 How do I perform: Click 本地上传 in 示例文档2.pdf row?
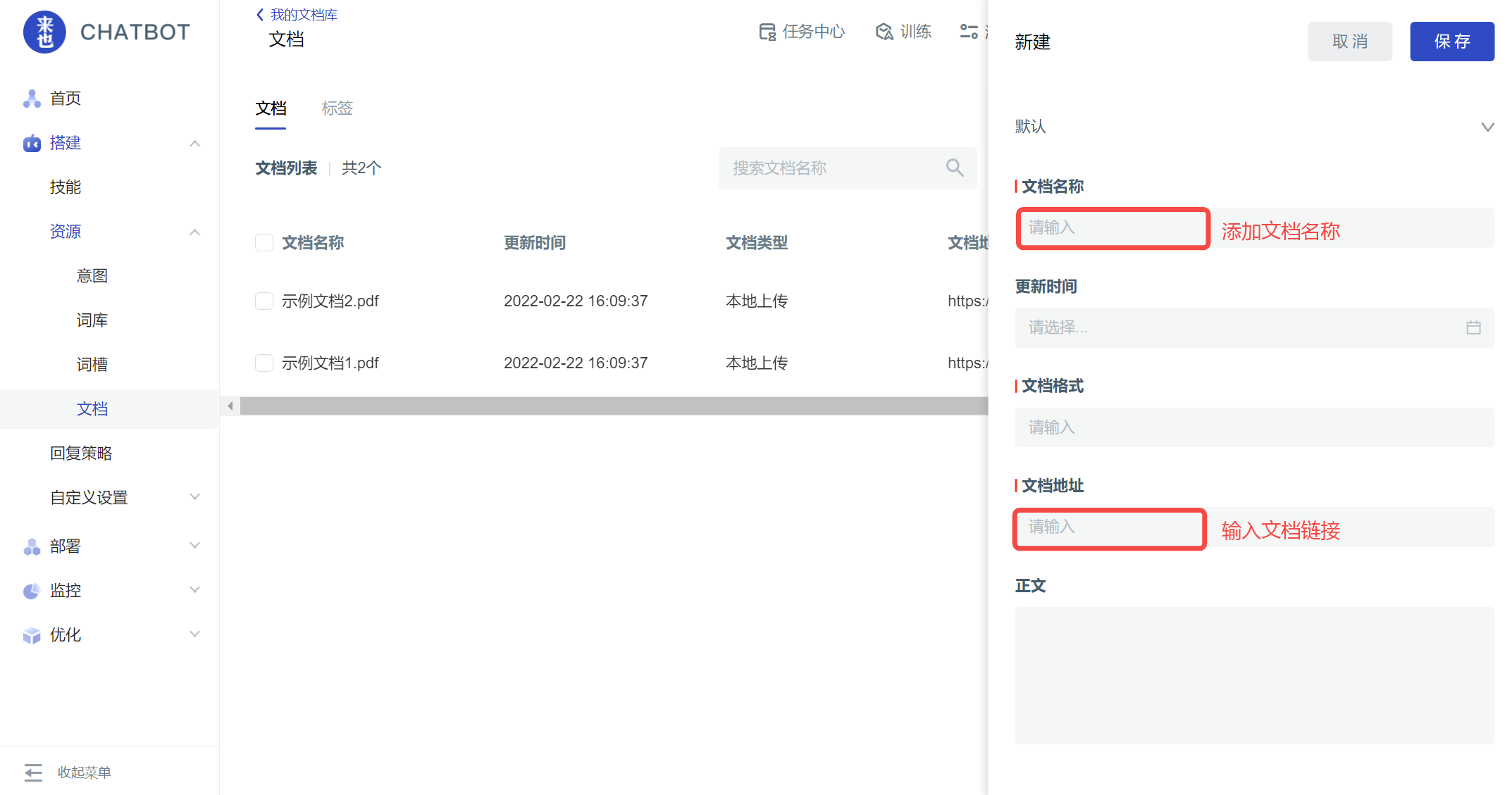[x=757, y=301]
